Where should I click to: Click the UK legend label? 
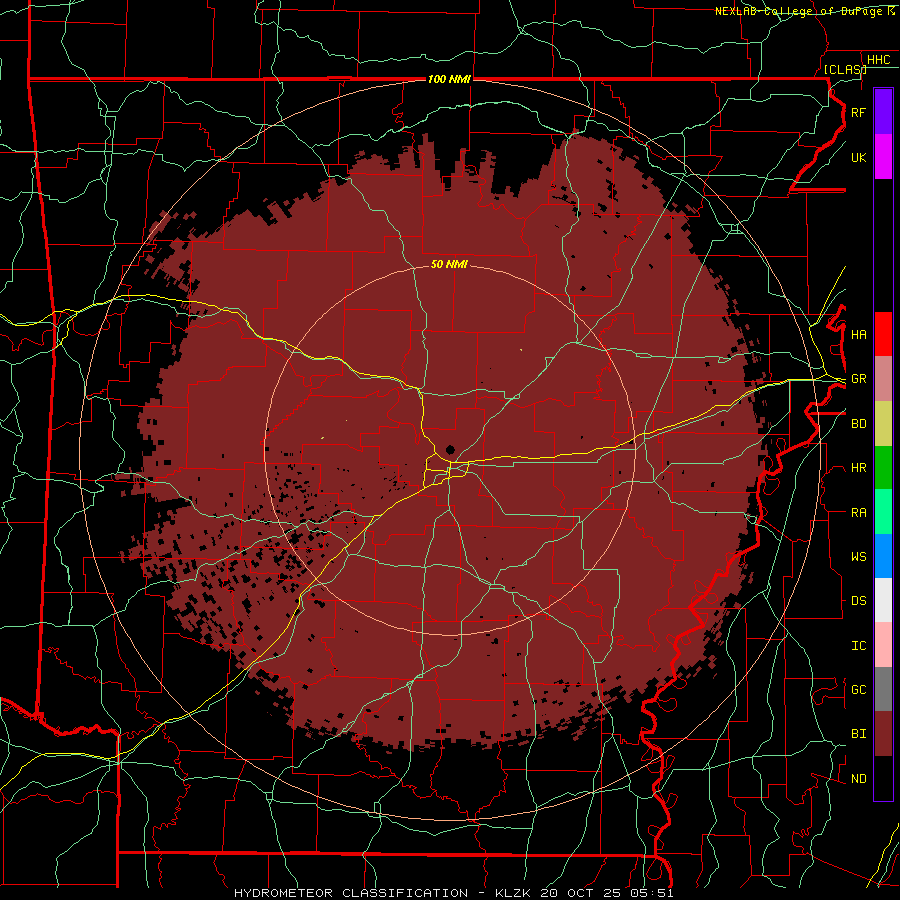[858, 157]
